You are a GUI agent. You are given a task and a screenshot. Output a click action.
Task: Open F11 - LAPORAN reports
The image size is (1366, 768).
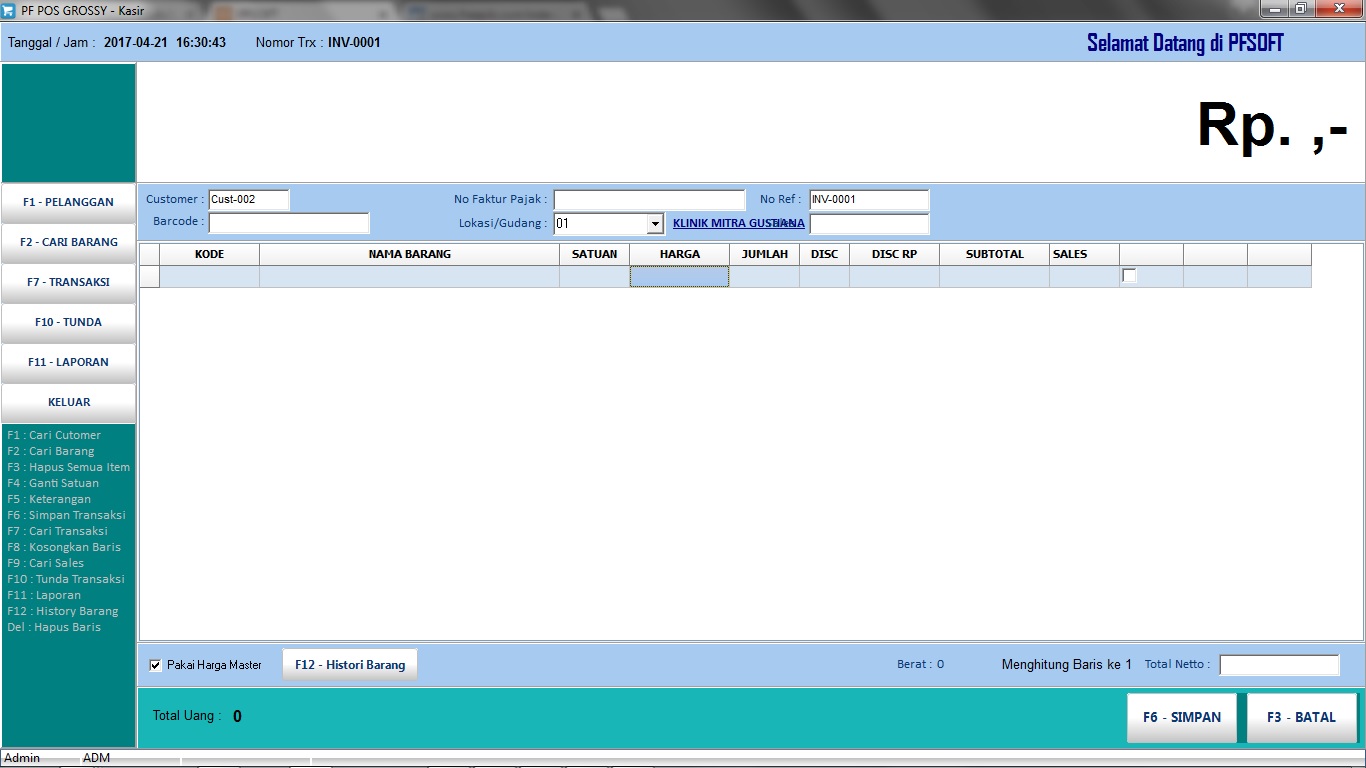[68, 362]
